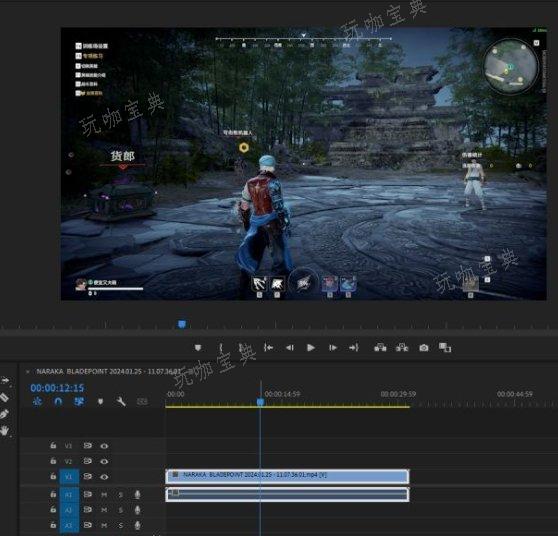Click the timeline playhead handle
The height and width of the screenshot is (536, 558).
260,402
